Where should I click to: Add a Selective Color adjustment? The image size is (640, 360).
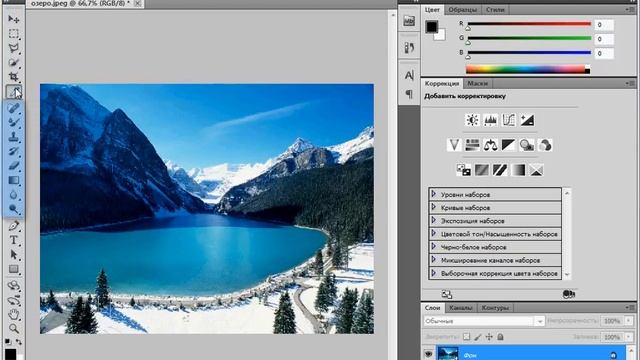(x=536, y=170)
